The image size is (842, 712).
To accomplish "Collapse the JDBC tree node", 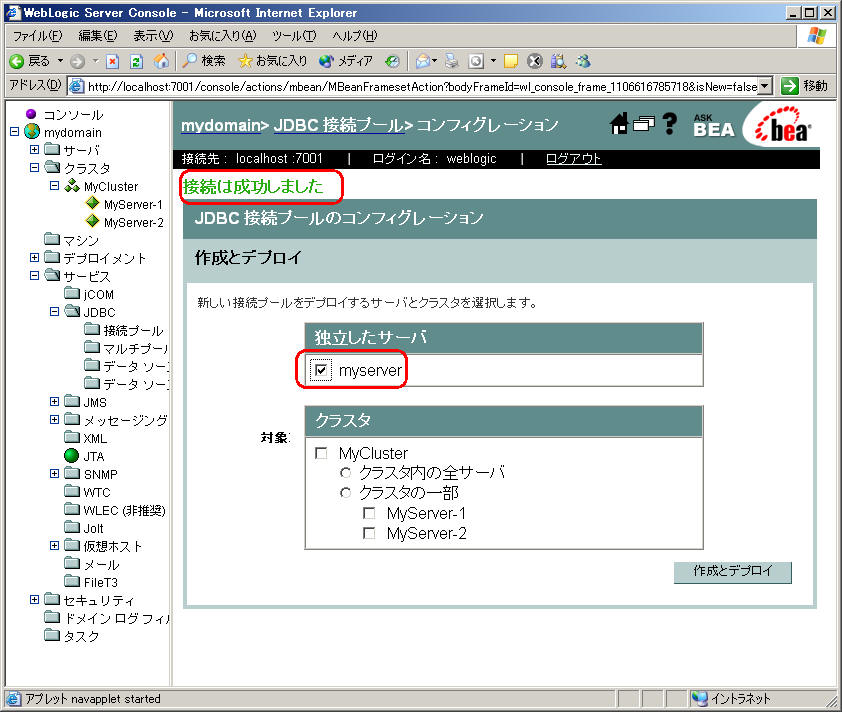I will tap(55, 312).
